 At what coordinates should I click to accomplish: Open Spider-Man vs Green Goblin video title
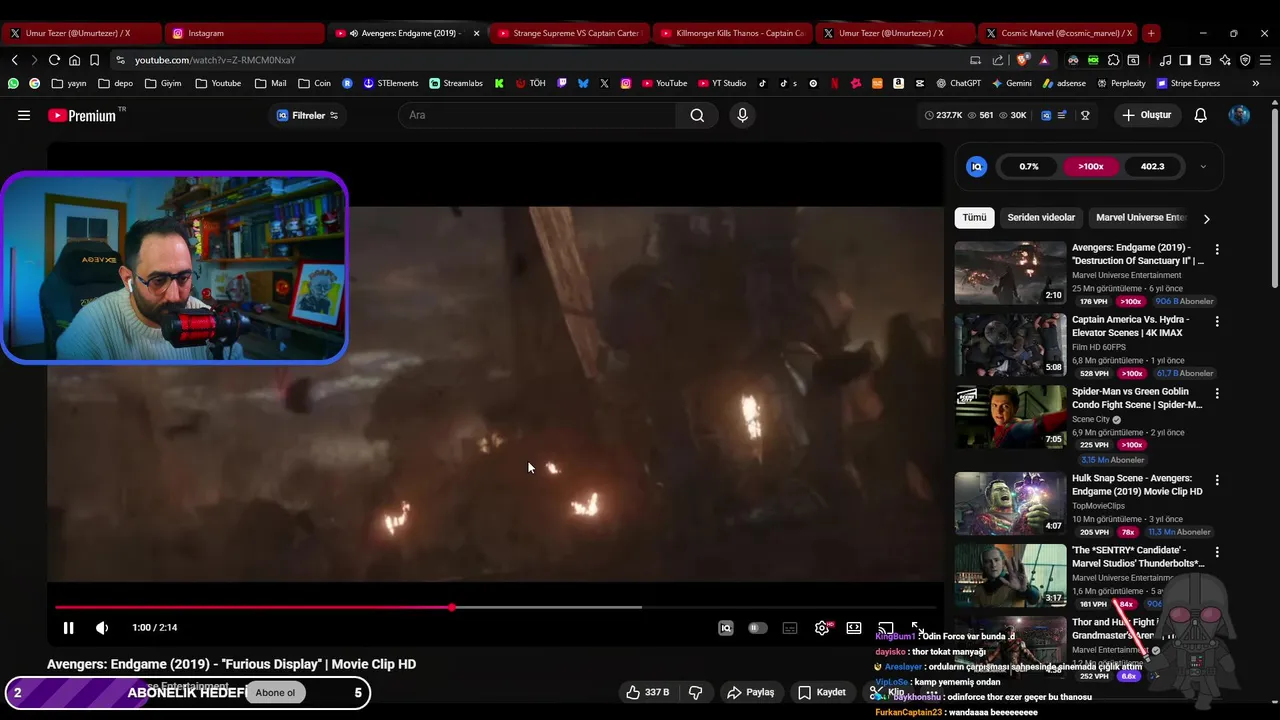1137,398
